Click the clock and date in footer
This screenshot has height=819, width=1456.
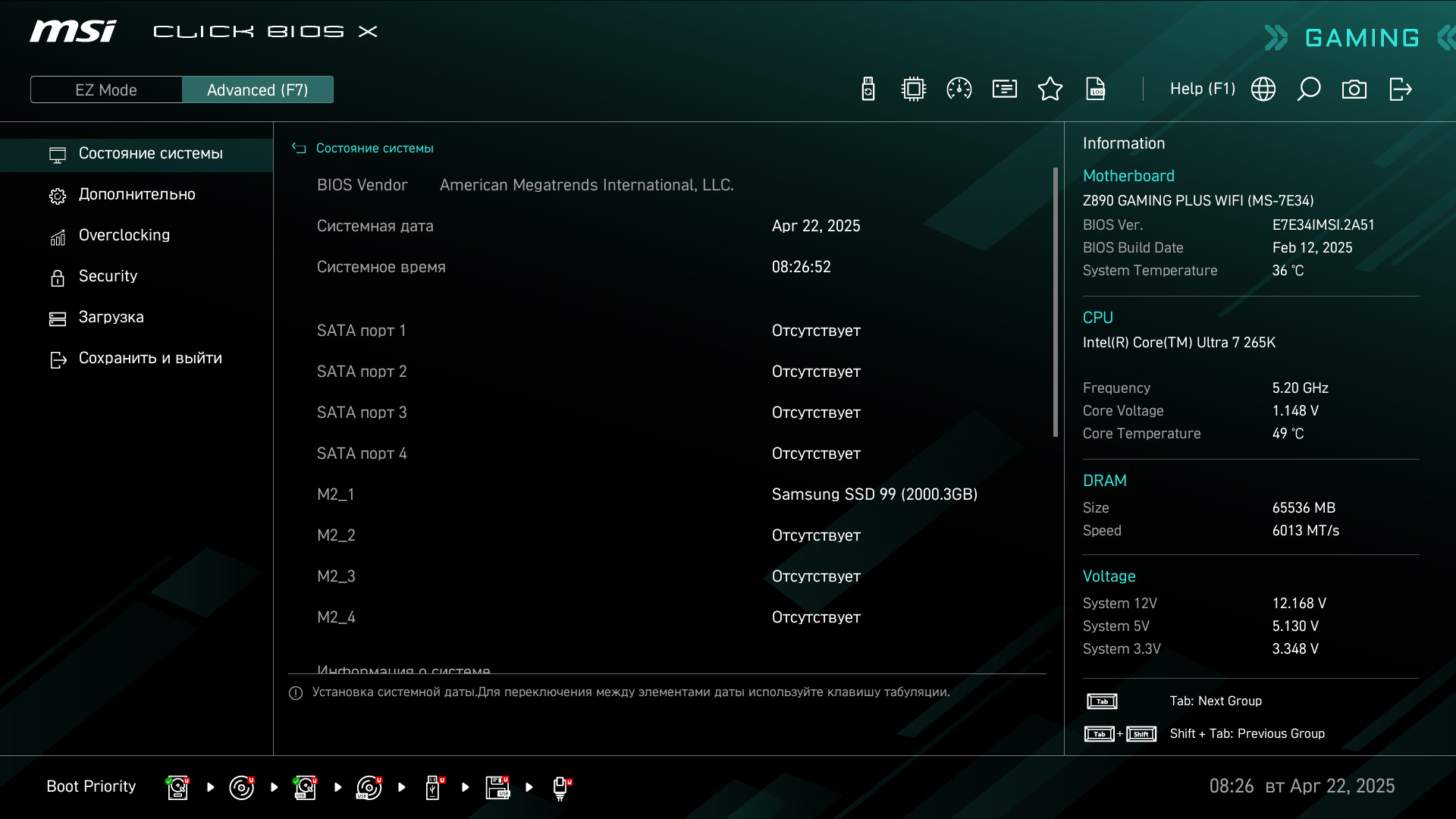click(x=1301, y=786)
